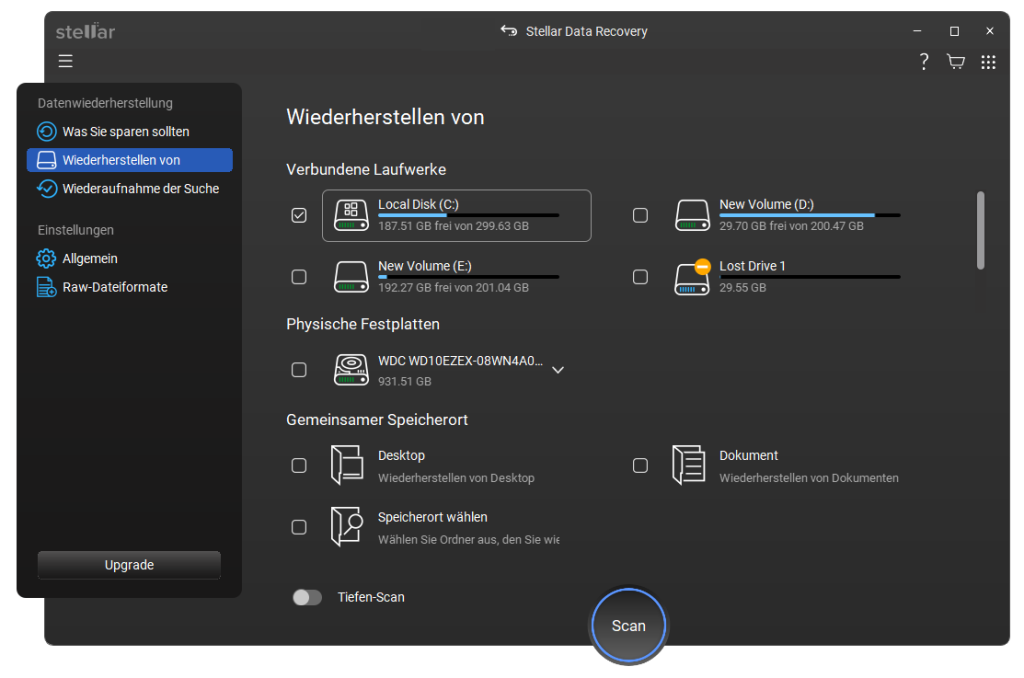Click the vertical scrollbar on the right
This screenshot has height=678, width=1024.
click(980, 230)
